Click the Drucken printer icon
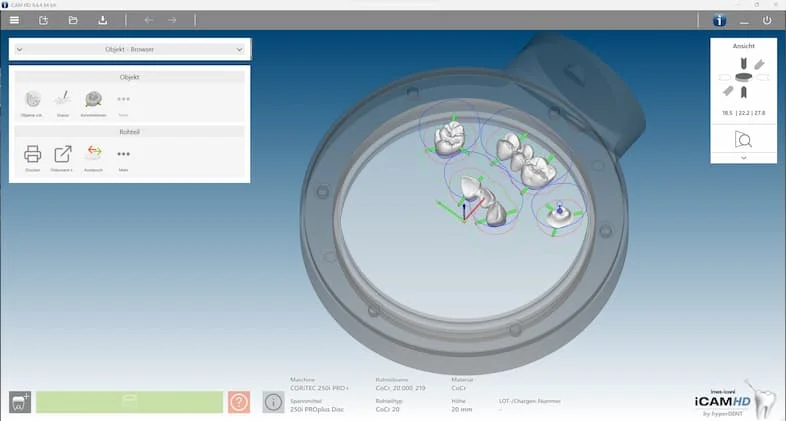Screen dimensions: 786x421 coord(32,153)
